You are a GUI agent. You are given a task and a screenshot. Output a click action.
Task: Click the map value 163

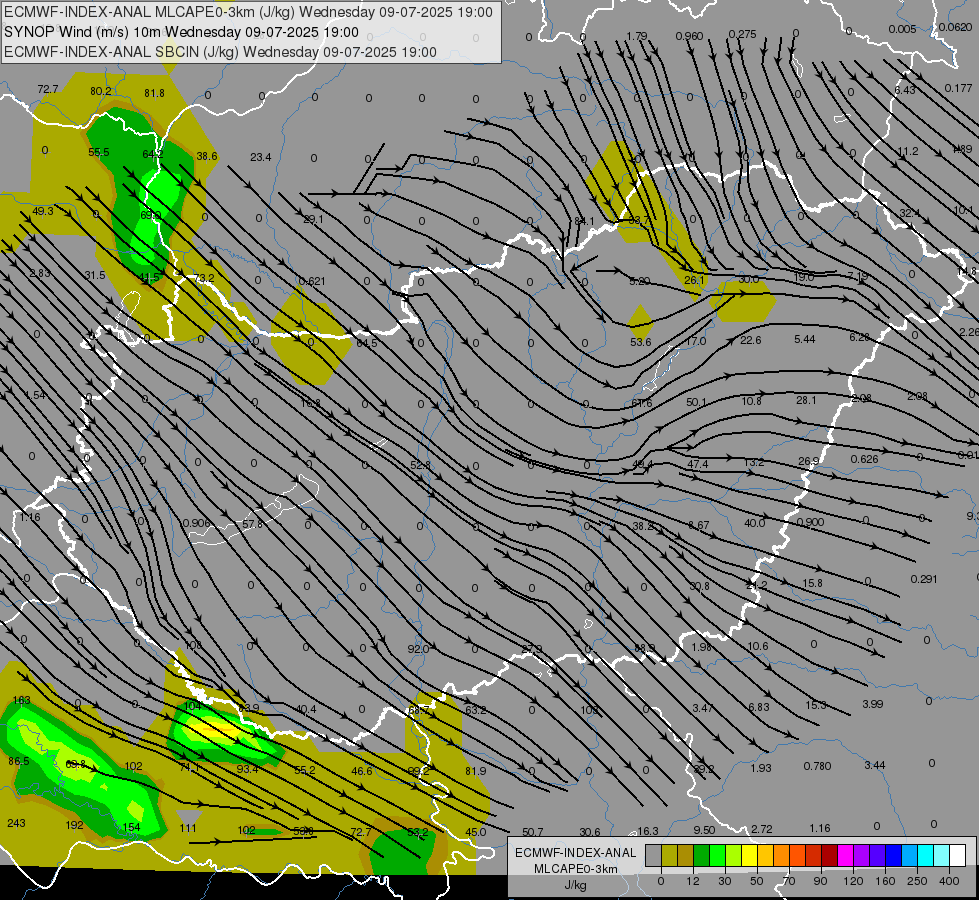point(21,700)
